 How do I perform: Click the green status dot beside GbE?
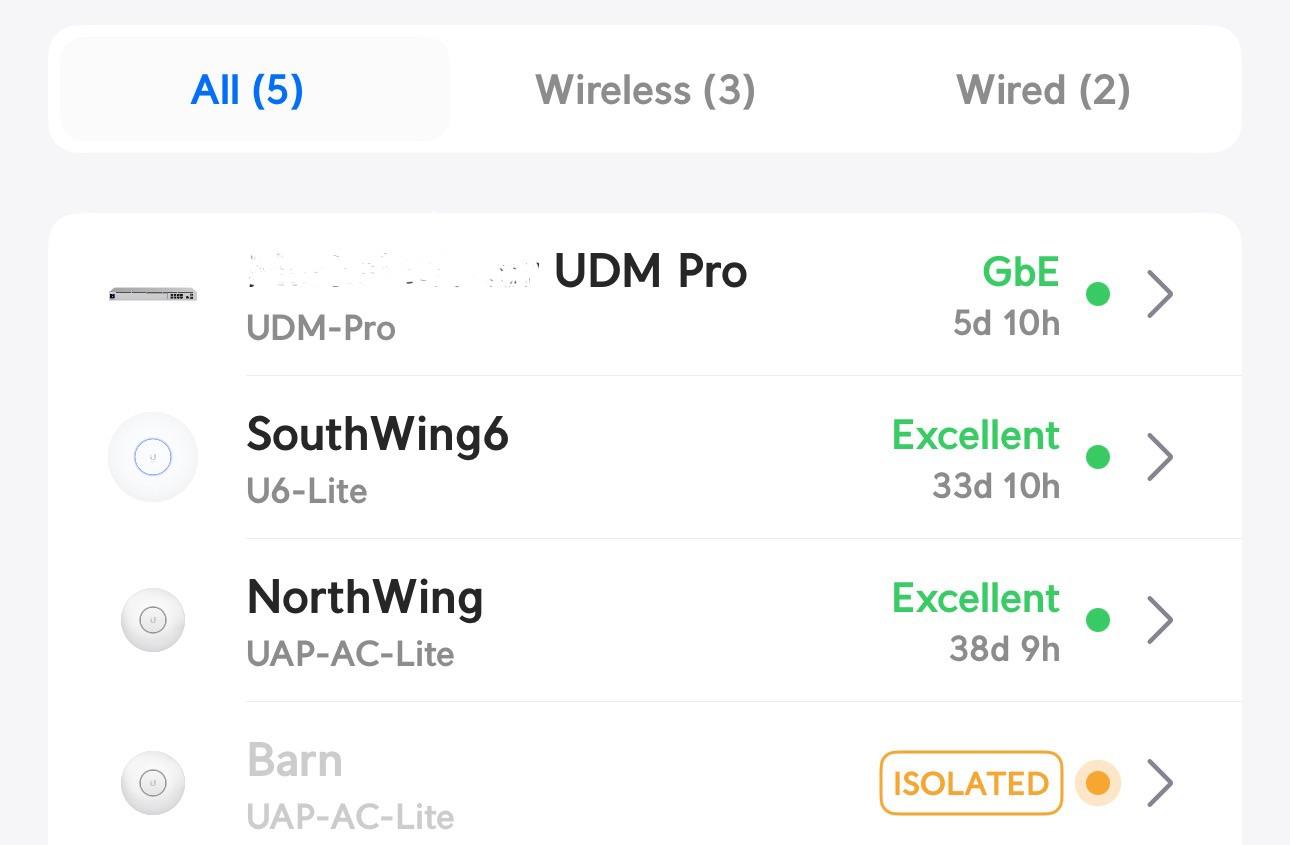click(x=1098, y=295)
